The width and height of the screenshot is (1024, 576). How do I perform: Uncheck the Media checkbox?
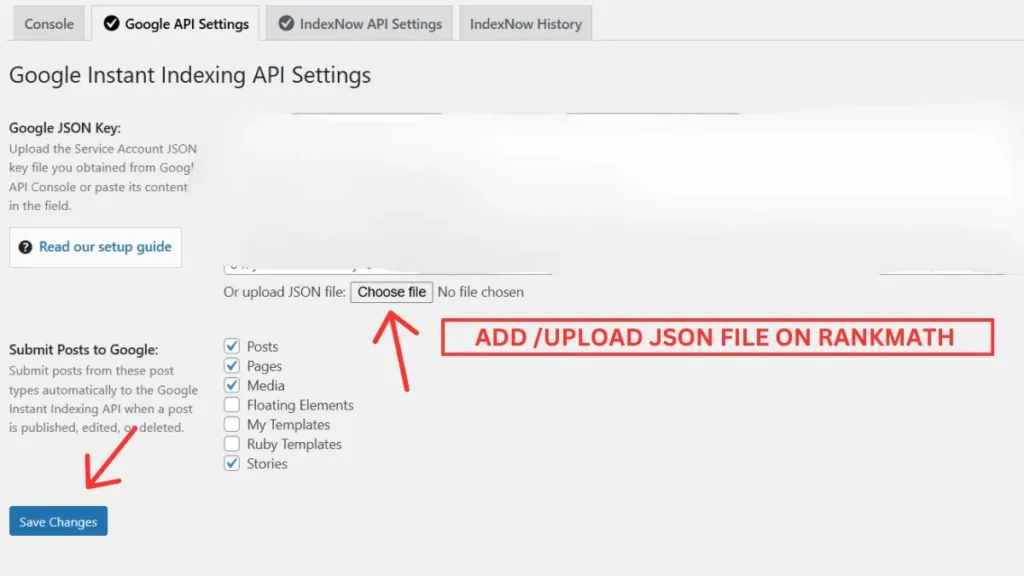click(x=232, y=385)
